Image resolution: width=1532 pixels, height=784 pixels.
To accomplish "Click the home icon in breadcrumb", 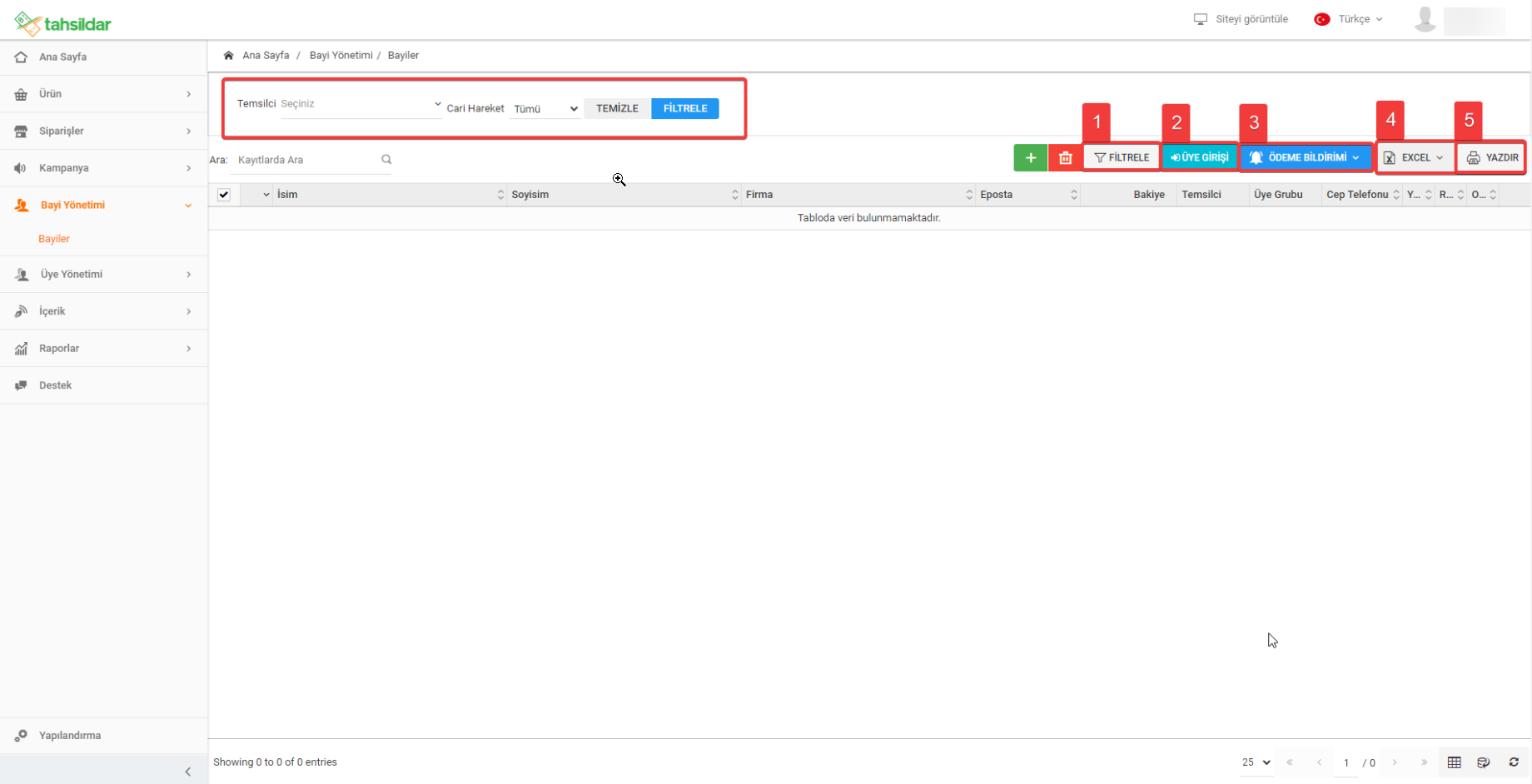I will (x=228, y=56).
